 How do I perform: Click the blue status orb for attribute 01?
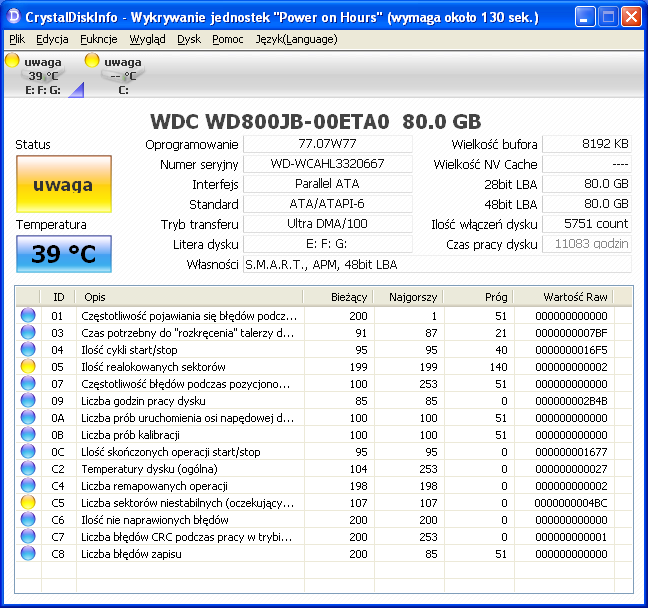pyautogui.click(x=28, y=315)
